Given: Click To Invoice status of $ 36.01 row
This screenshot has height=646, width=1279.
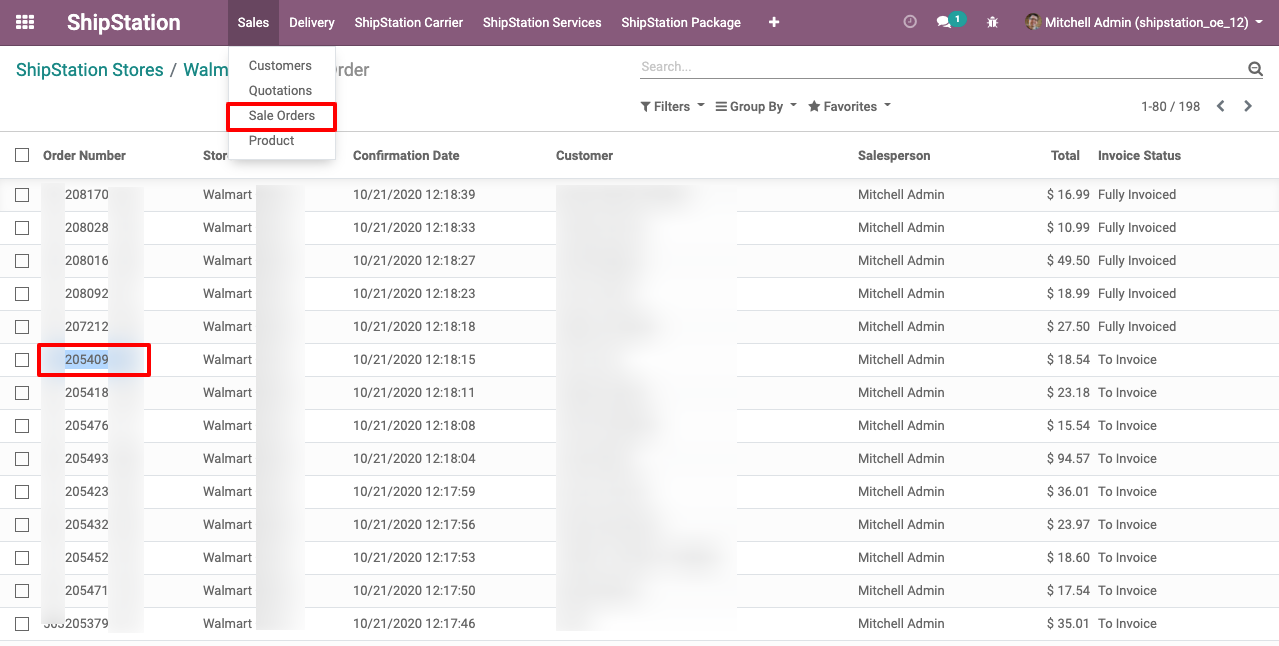Looking at the screenshot, I should [x=1127, y=491].
